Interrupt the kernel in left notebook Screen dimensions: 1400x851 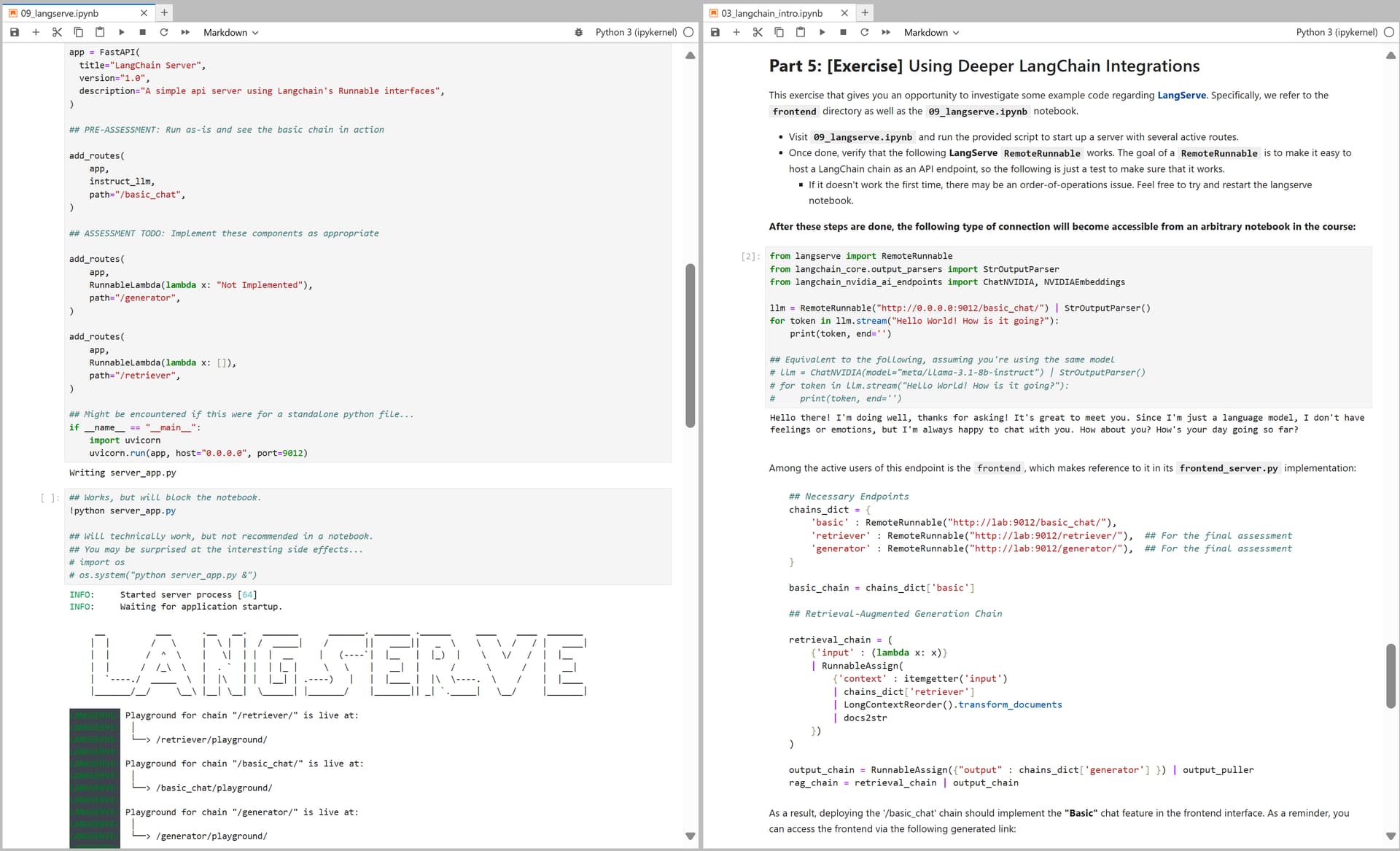142,32
